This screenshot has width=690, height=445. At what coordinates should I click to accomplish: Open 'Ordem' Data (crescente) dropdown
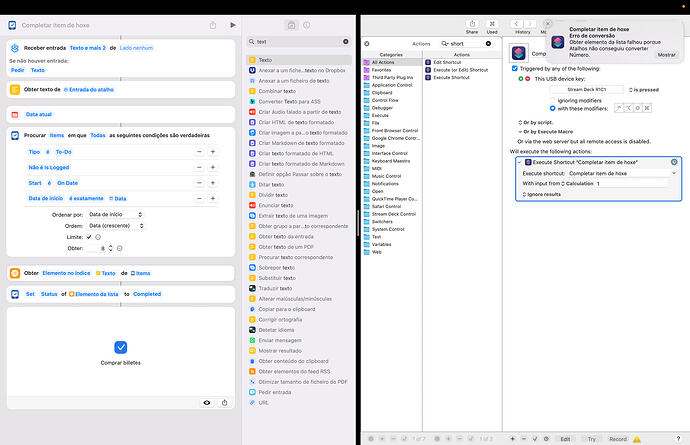pyautogui.click(x=115, y=226)
